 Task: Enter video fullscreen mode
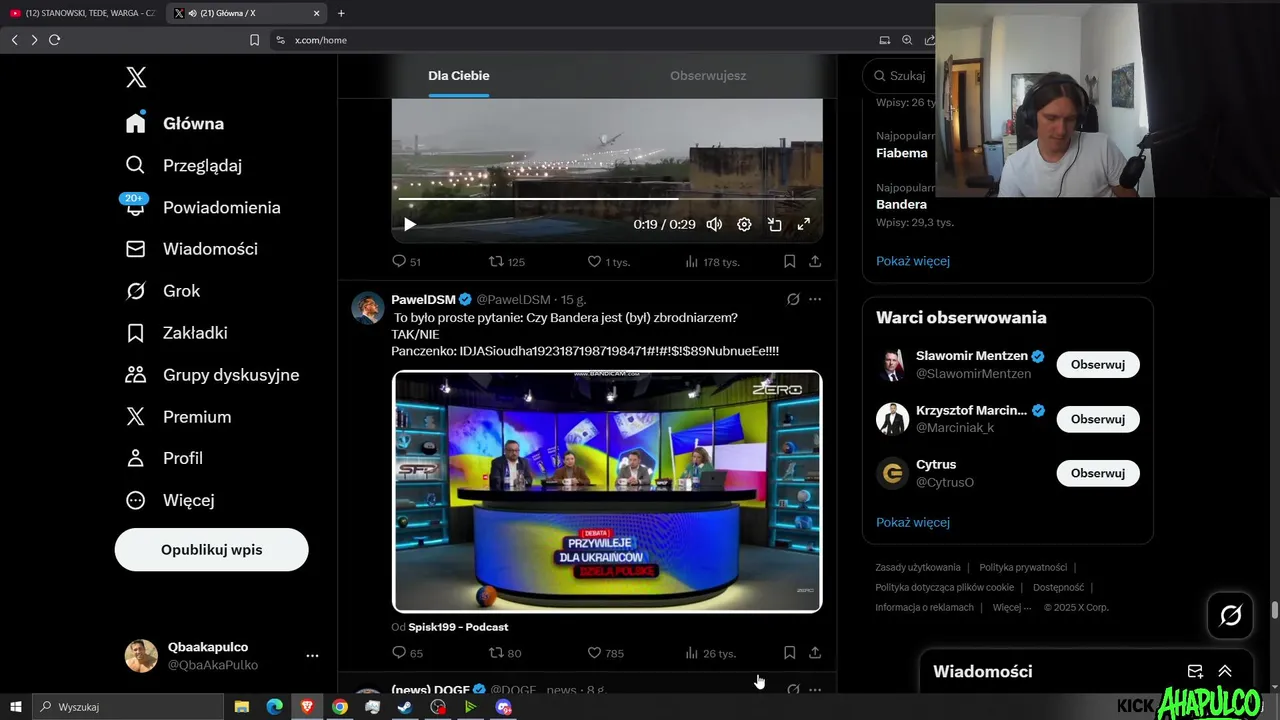(804, 225)
